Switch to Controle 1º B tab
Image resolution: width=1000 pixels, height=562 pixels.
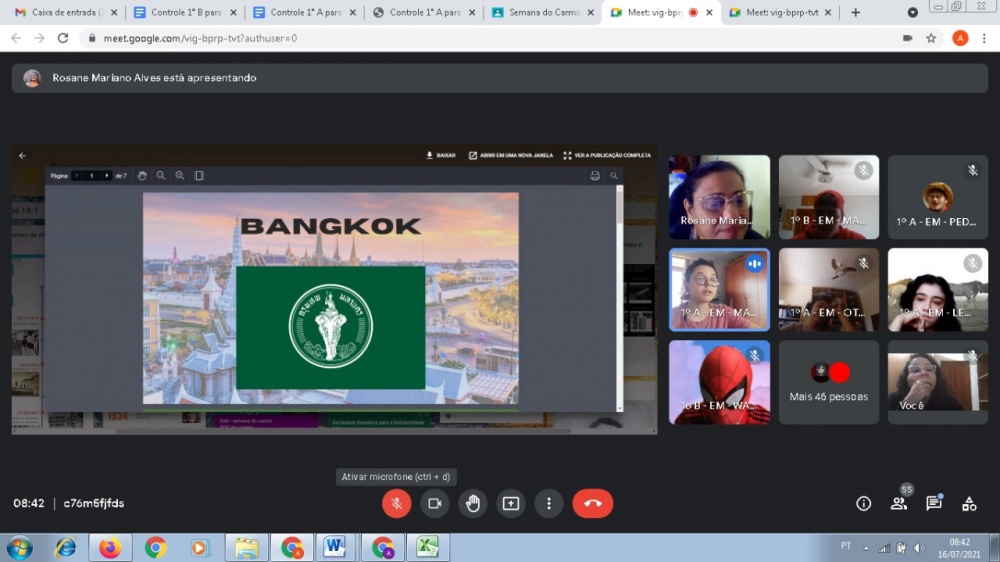pyautogui.click(x=185, y=12)
